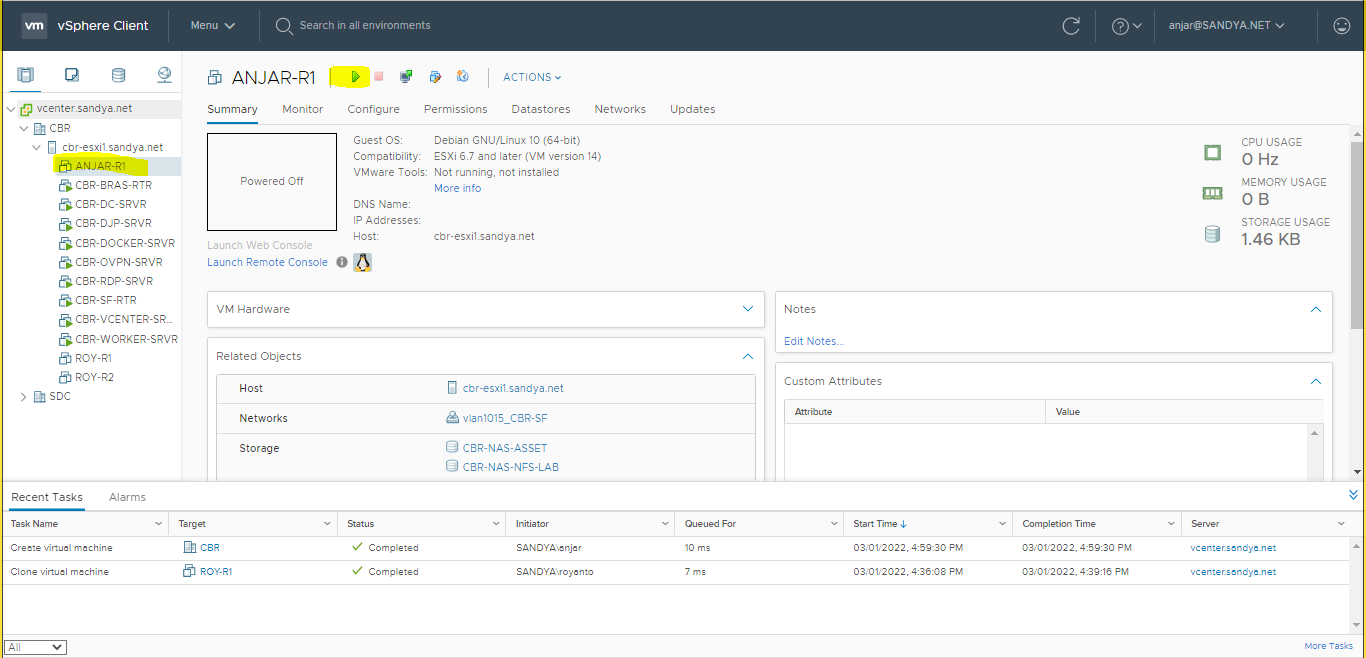Click the Take Snapshot clock icon
This screenshot has height=658, width=1366.
point(463,77)
